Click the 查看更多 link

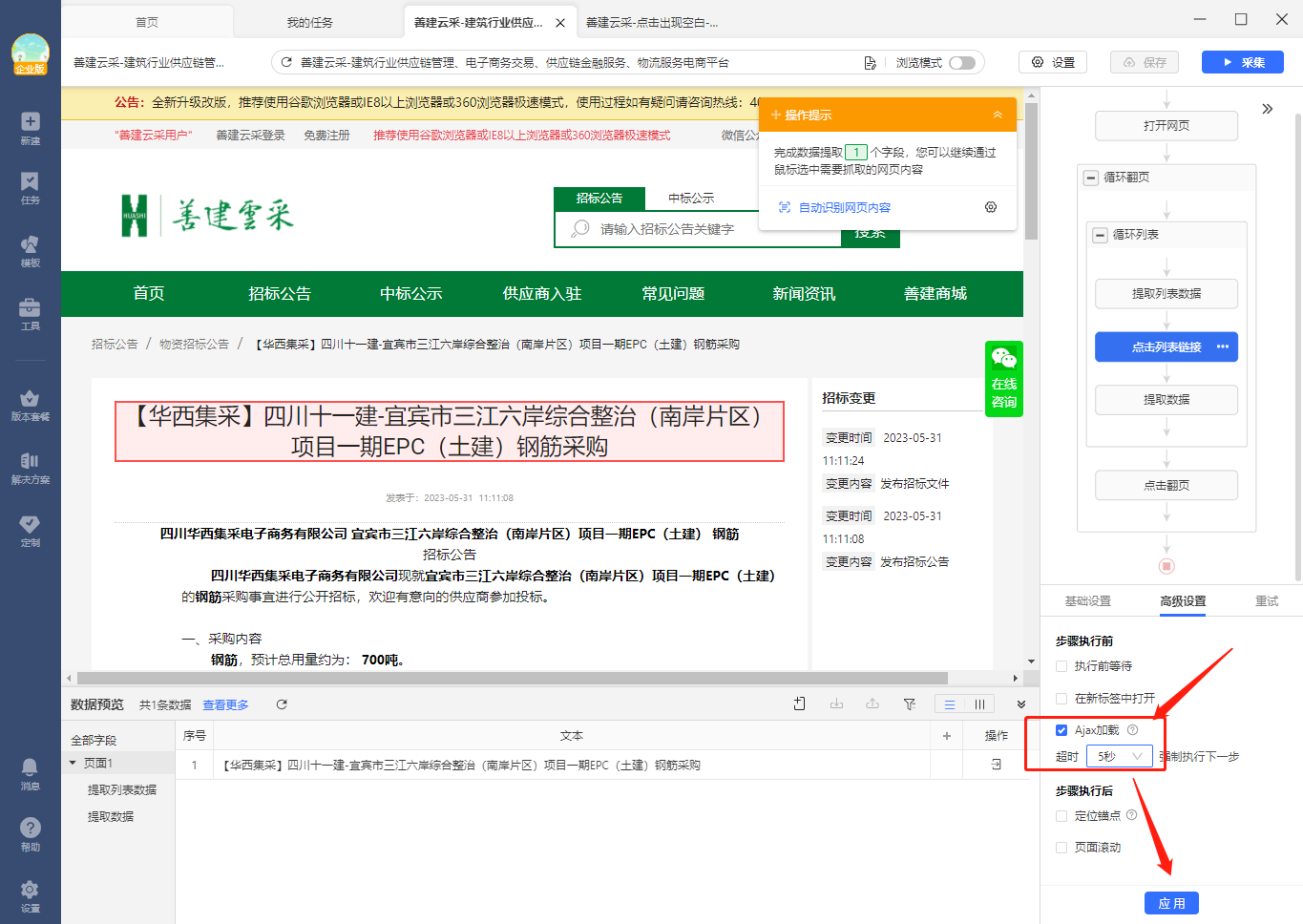tap(225, 704)
